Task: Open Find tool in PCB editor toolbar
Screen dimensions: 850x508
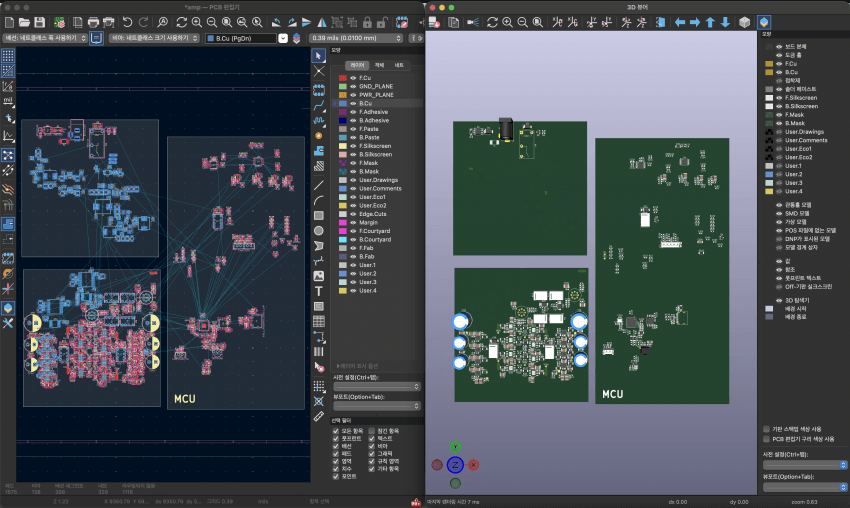Action: [163, 22]
